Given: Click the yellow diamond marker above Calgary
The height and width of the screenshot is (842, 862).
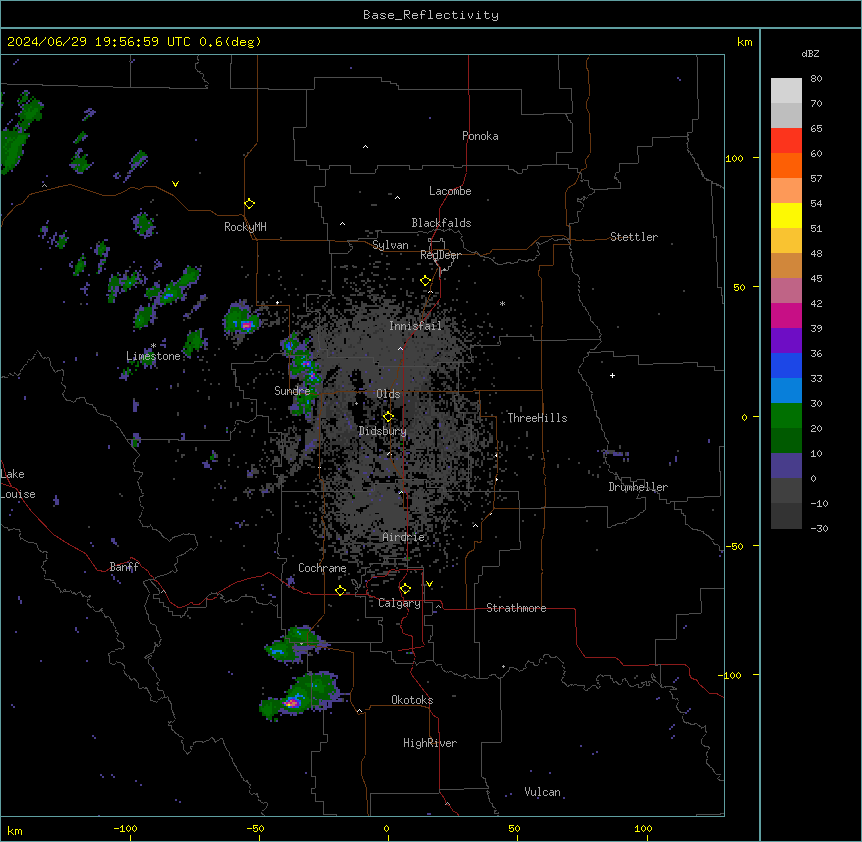Looking at the screenshot, I should point(405,589).
